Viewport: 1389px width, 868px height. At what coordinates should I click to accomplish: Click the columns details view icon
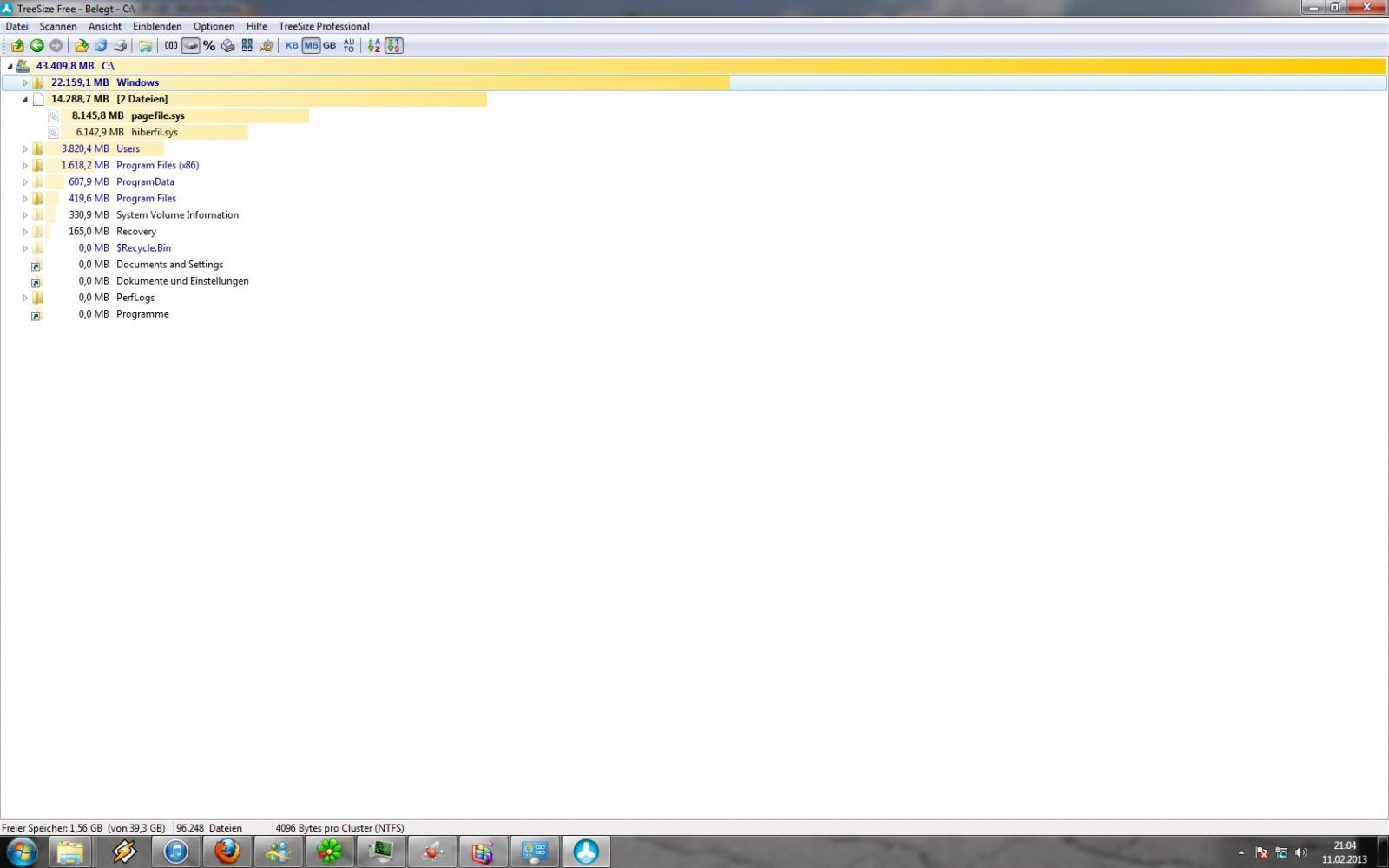tap(247, 46)
